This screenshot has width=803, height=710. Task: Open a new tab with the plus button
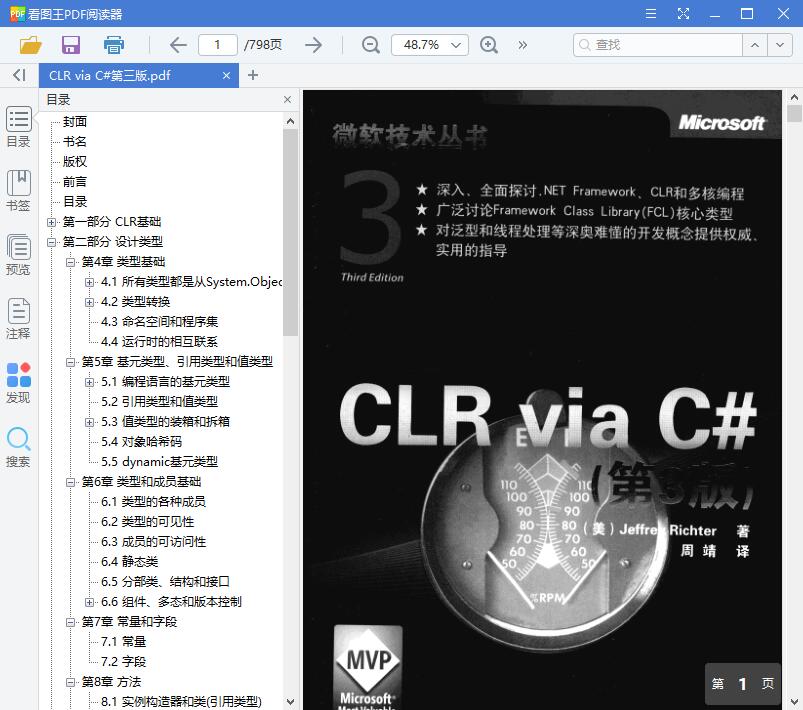click(x=252, y=75)
